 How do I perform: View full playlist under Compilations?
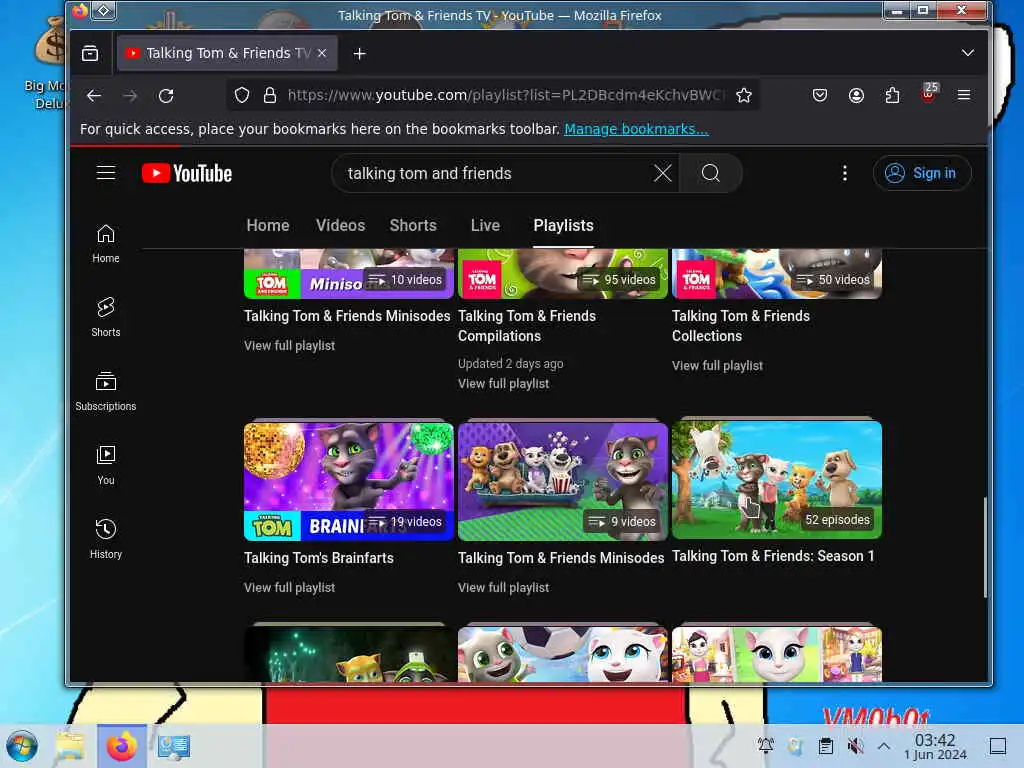[x=503, y=384]
